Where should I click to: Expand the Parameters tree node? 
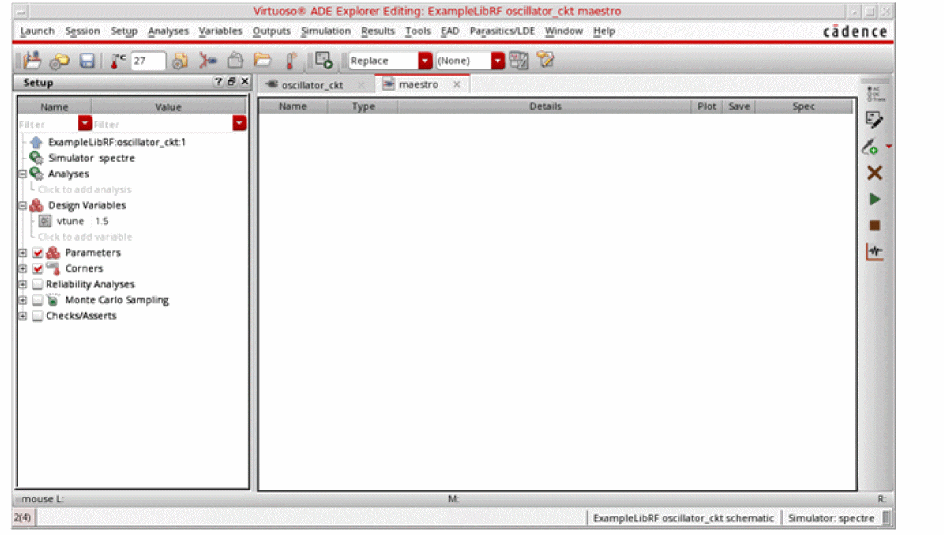(22, 253)
